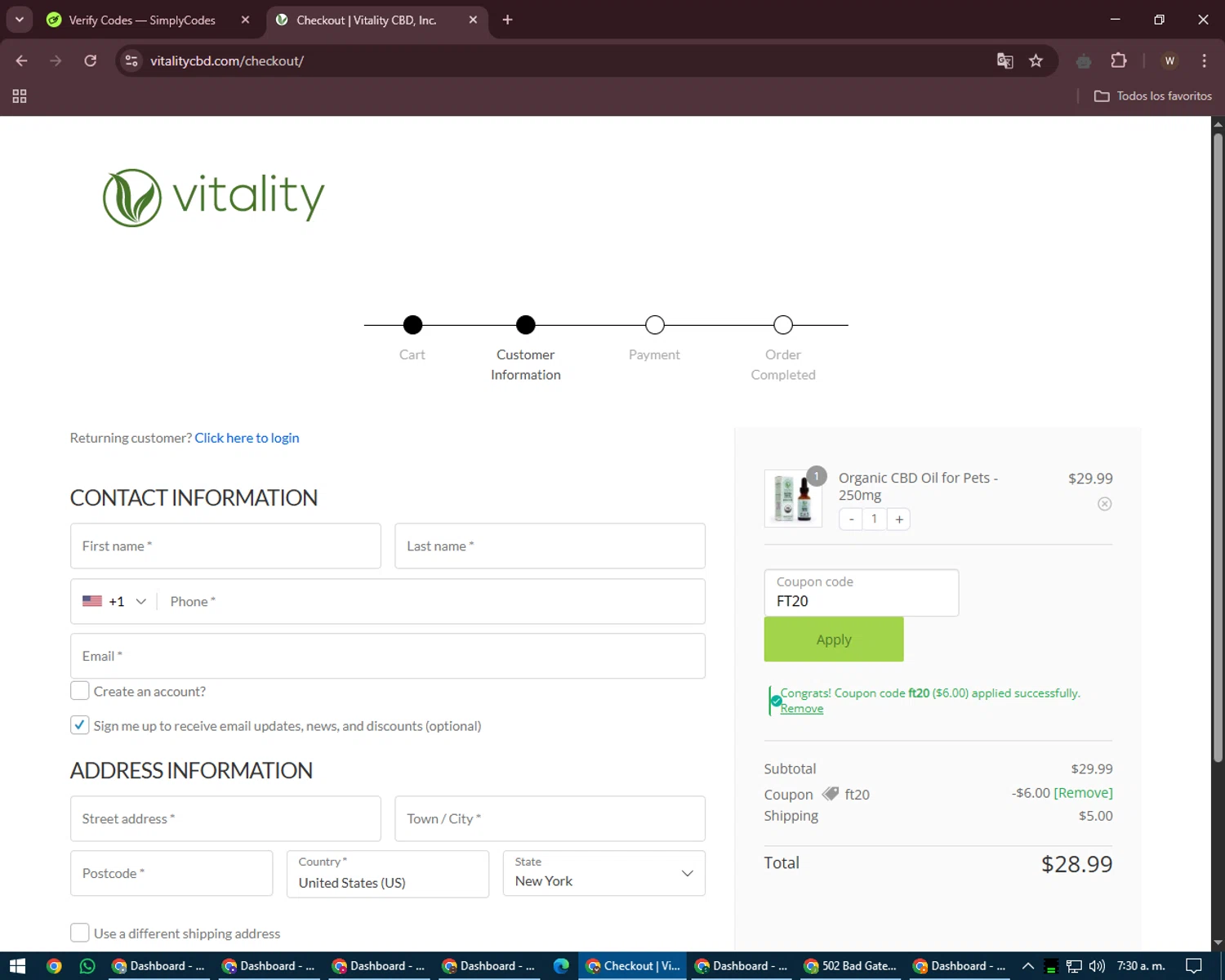Click the Phone number field
The width and height of the screenshot is (1225, 980).
pyautogui.click(x=433, y=601)
